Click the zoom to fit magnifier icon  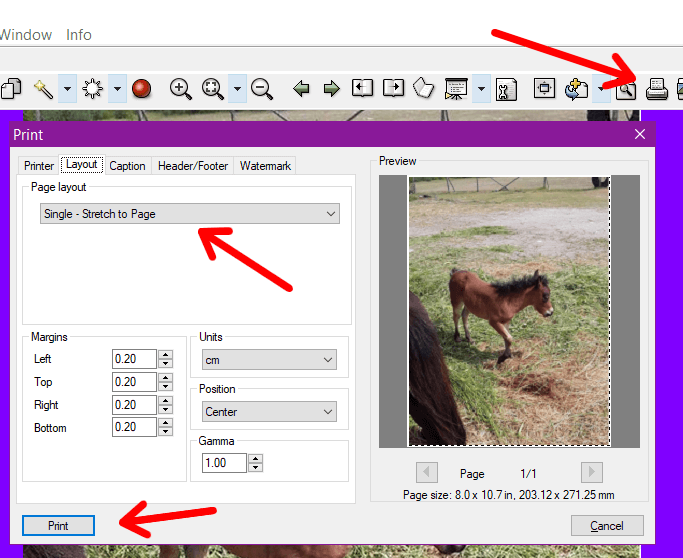[x=213, y=89]
